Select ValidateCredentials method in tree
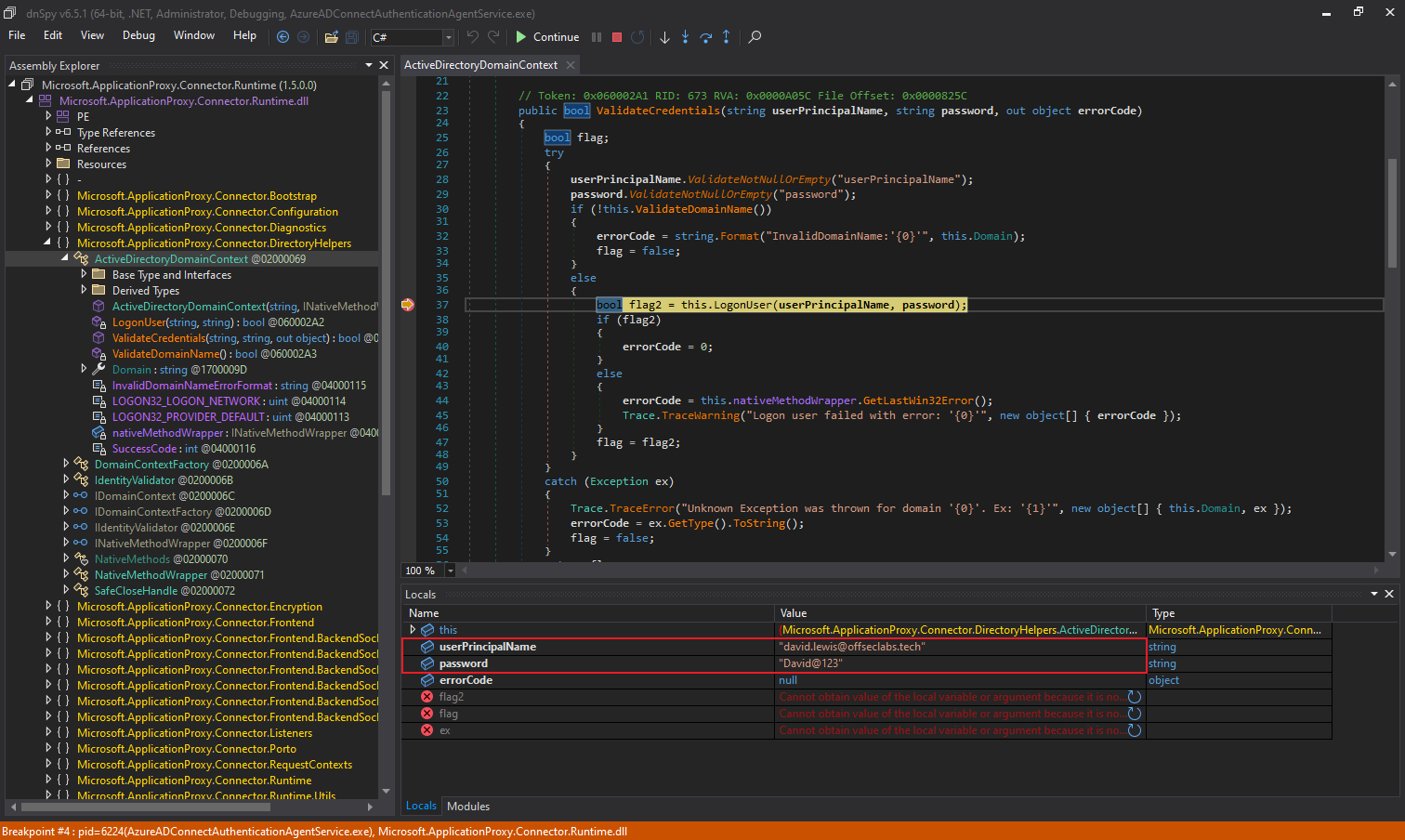The width and height of the screenshot is (1405, 840). pos(245,338)
